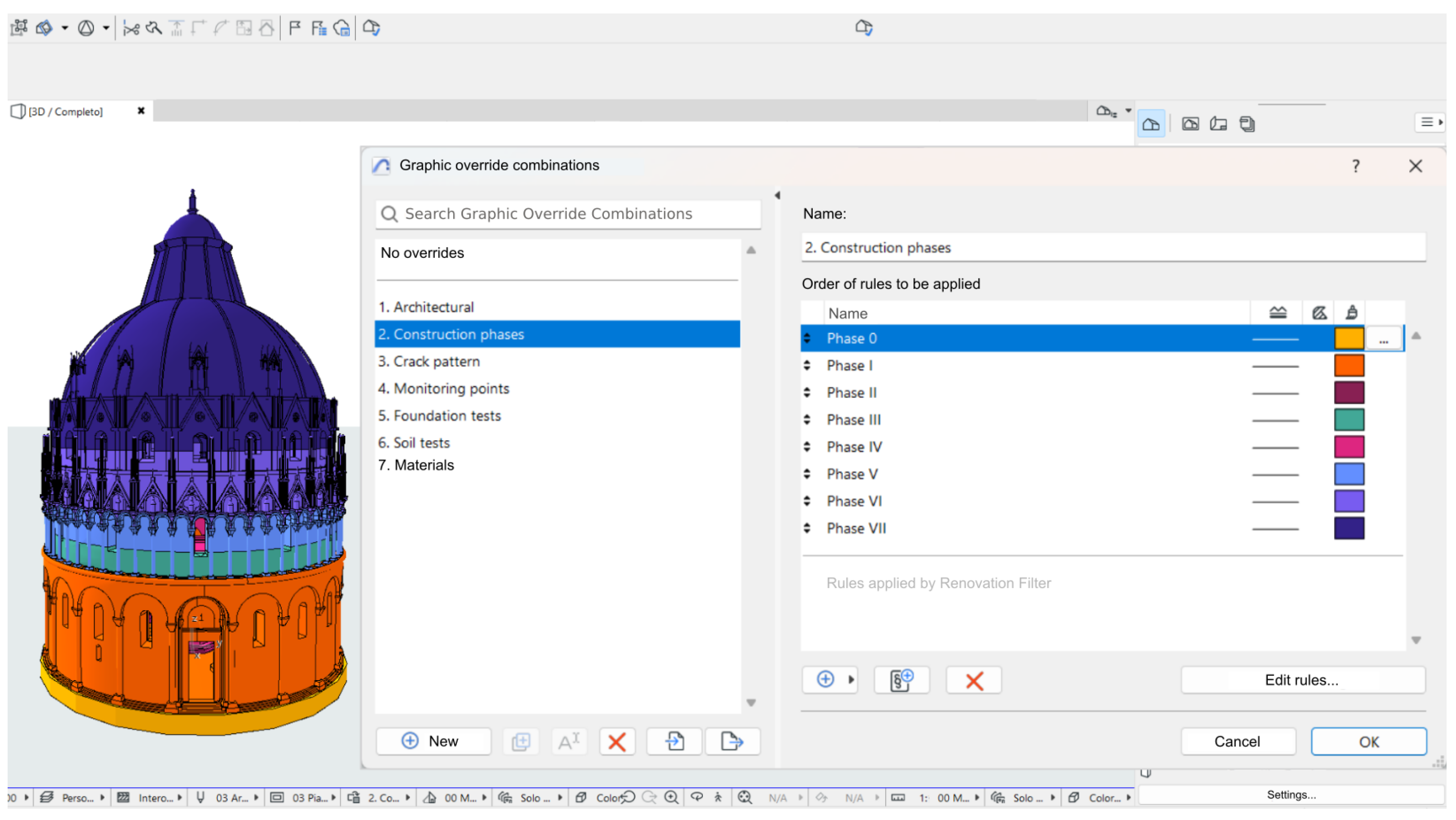Collapse the combinations list panel arrow
The image size is (1456, 820).
tap(778, 195)
